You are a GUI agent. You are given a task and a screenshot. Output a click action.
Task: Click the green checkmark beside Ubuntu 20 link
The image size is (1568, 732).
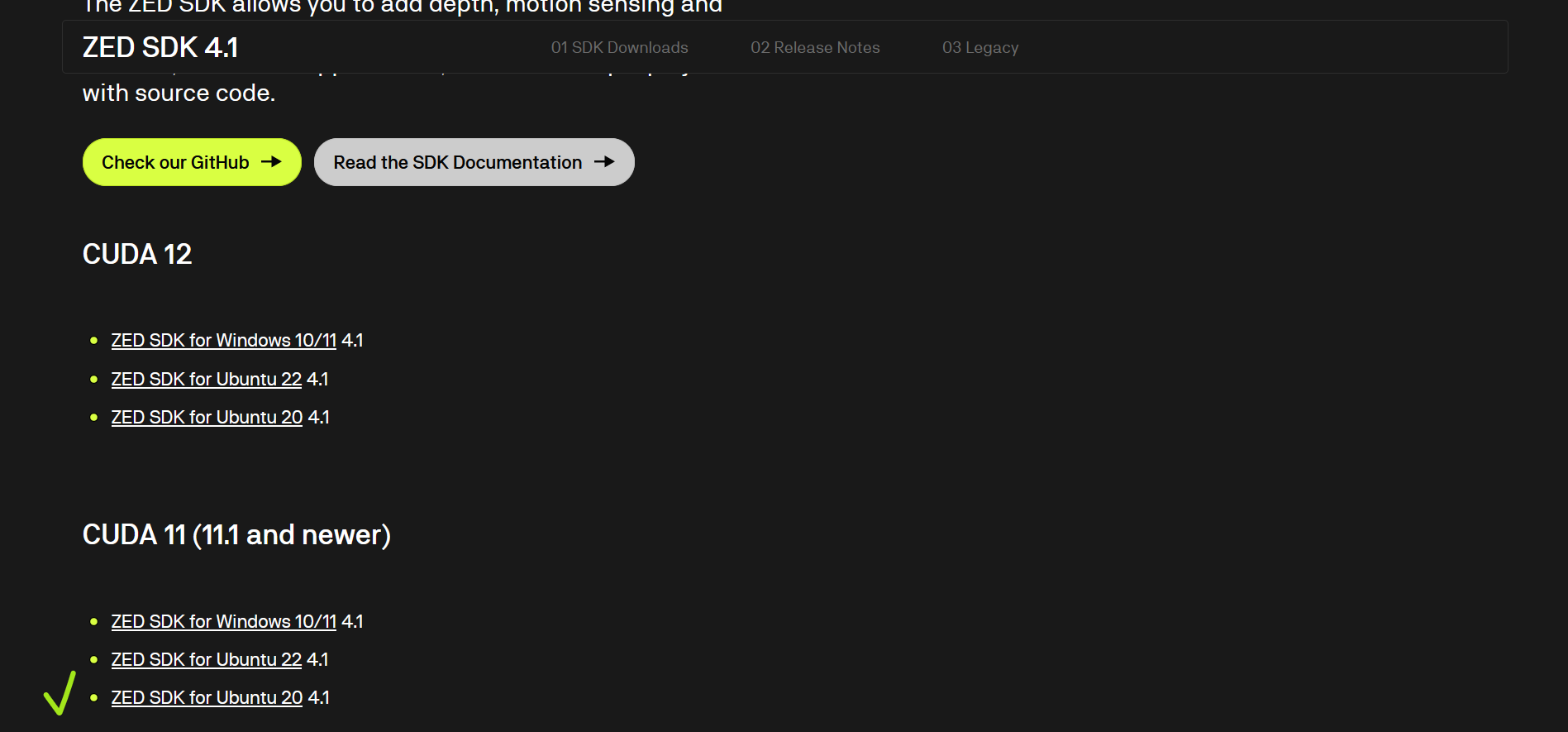point(60,693)
